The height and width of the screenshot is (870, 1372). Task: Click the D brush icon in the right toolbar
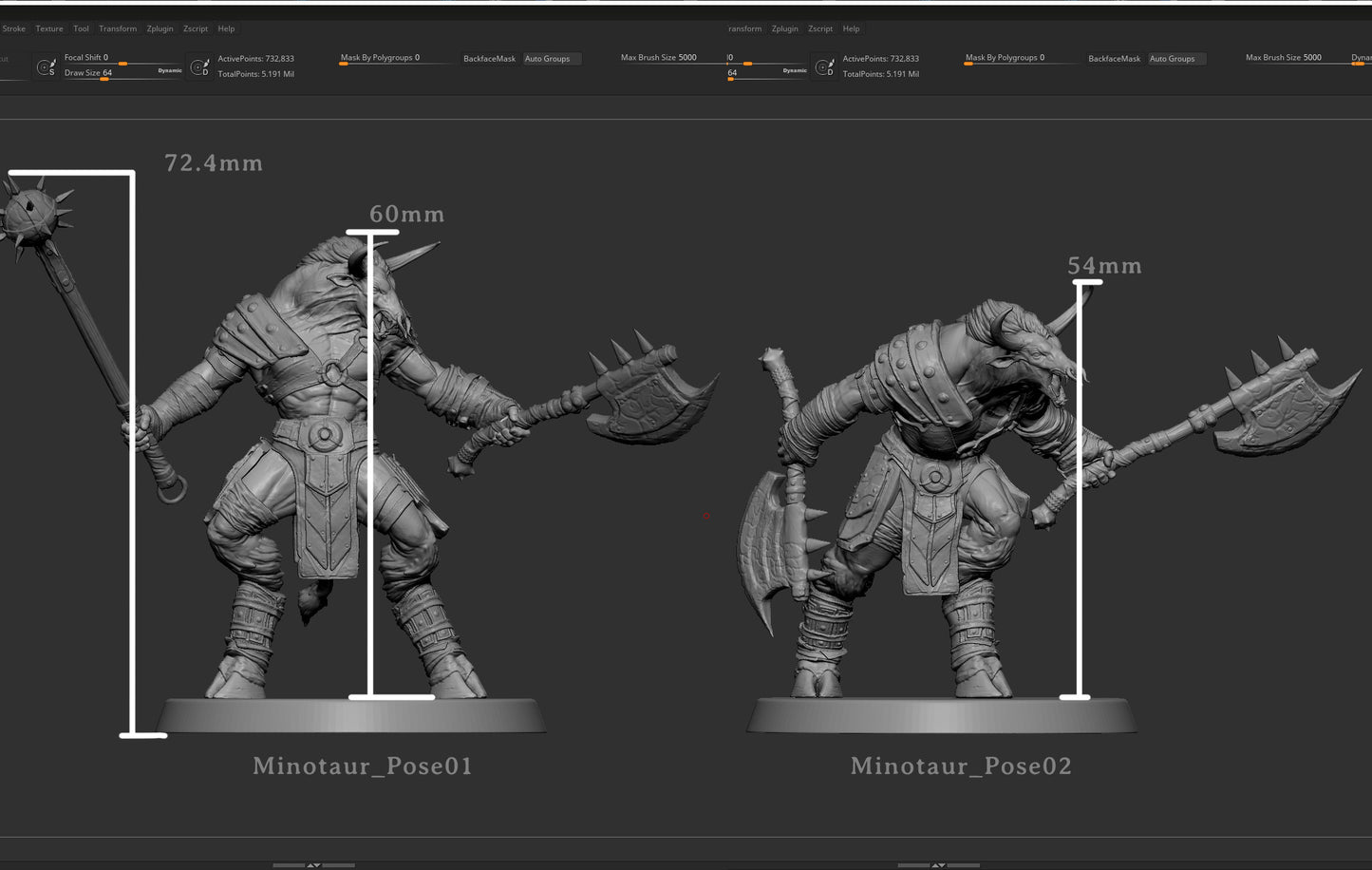pos(824,66)
